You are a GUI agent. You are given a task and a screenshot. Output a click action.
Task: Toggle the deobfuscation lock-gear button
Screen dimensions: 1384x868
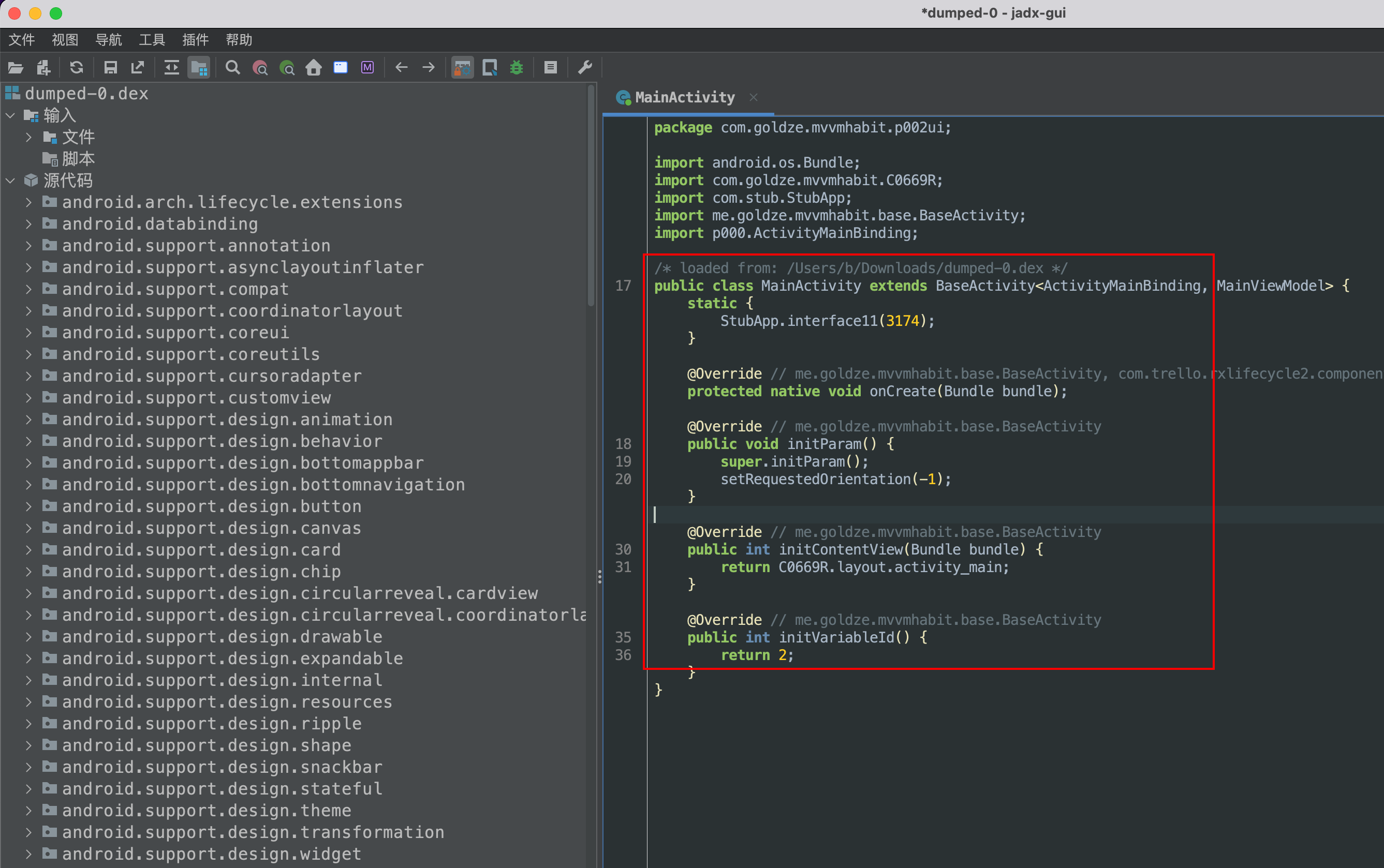click(x=462, y=68)
